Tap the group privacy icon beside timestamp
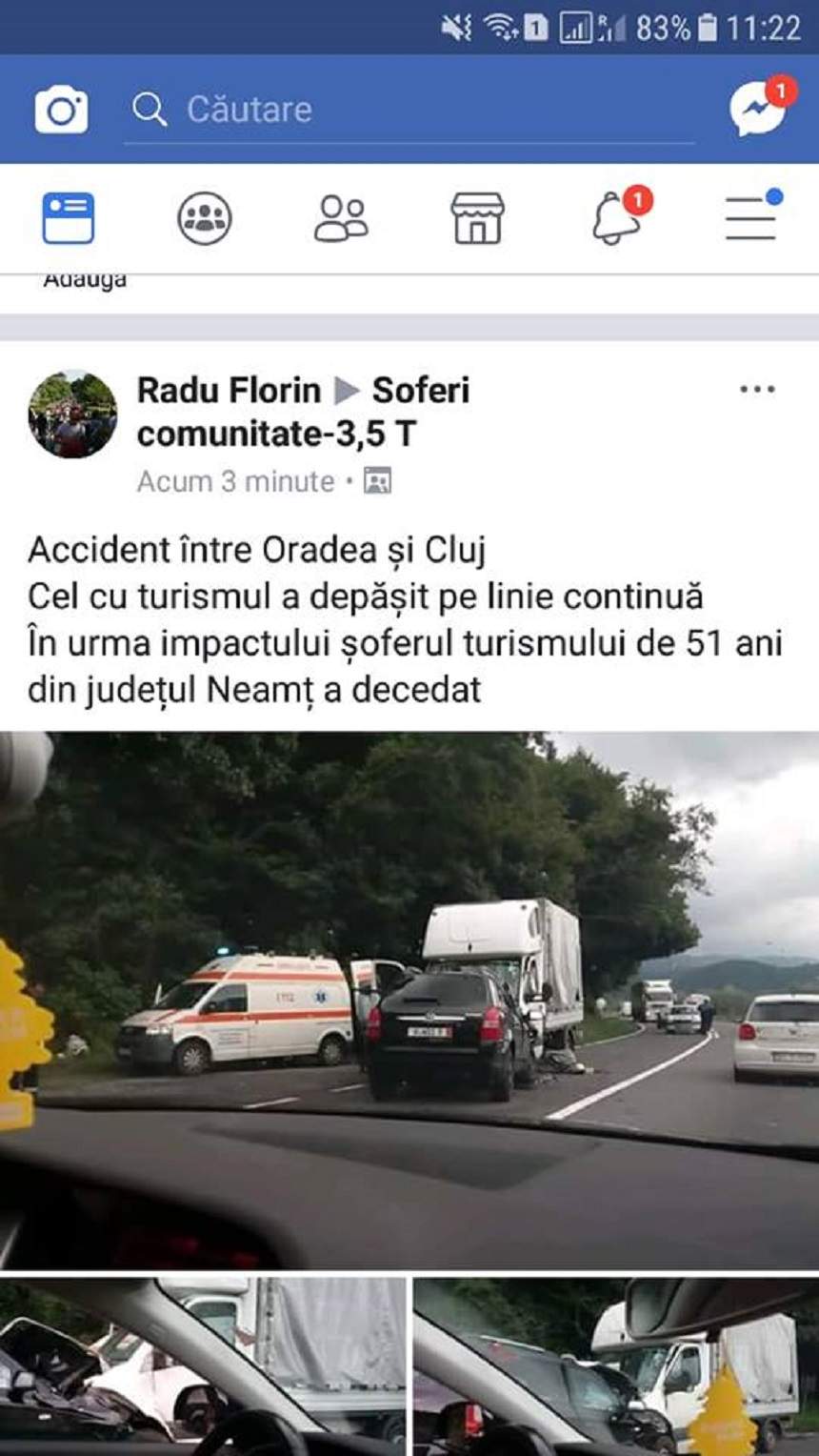The image size is (819, 1456). (377, 481)
